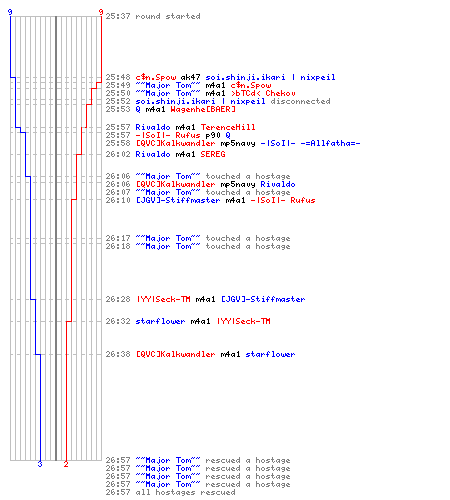Click blue team final count 3
Image resolution: width=450 pixels, height=500 pixels.
pyautogui.click(x=40, y=464)
